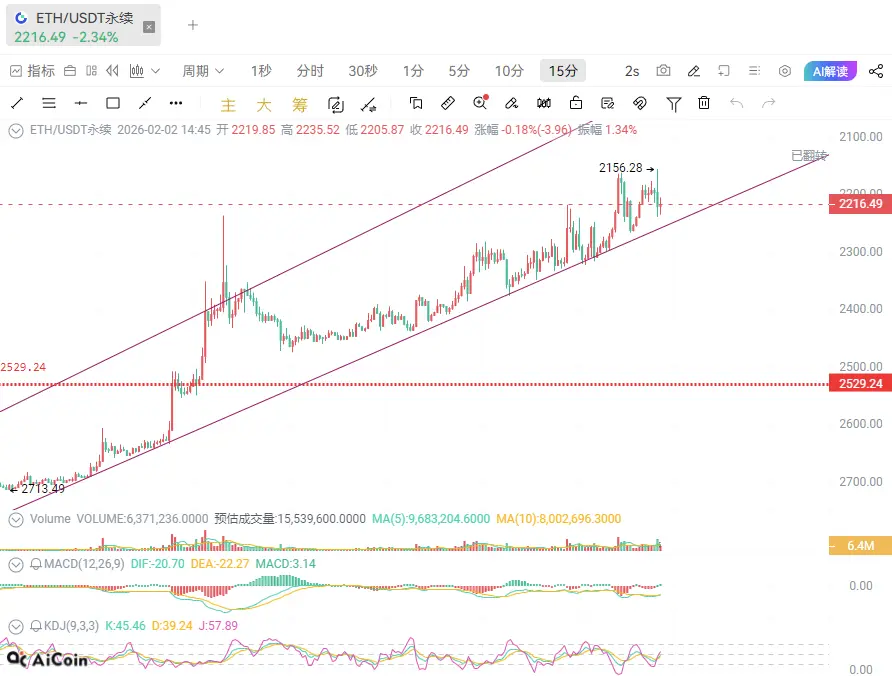The height and width of the screenshot is (676, 892).
Task: Click the rewind replay icon
Action: 113,71
